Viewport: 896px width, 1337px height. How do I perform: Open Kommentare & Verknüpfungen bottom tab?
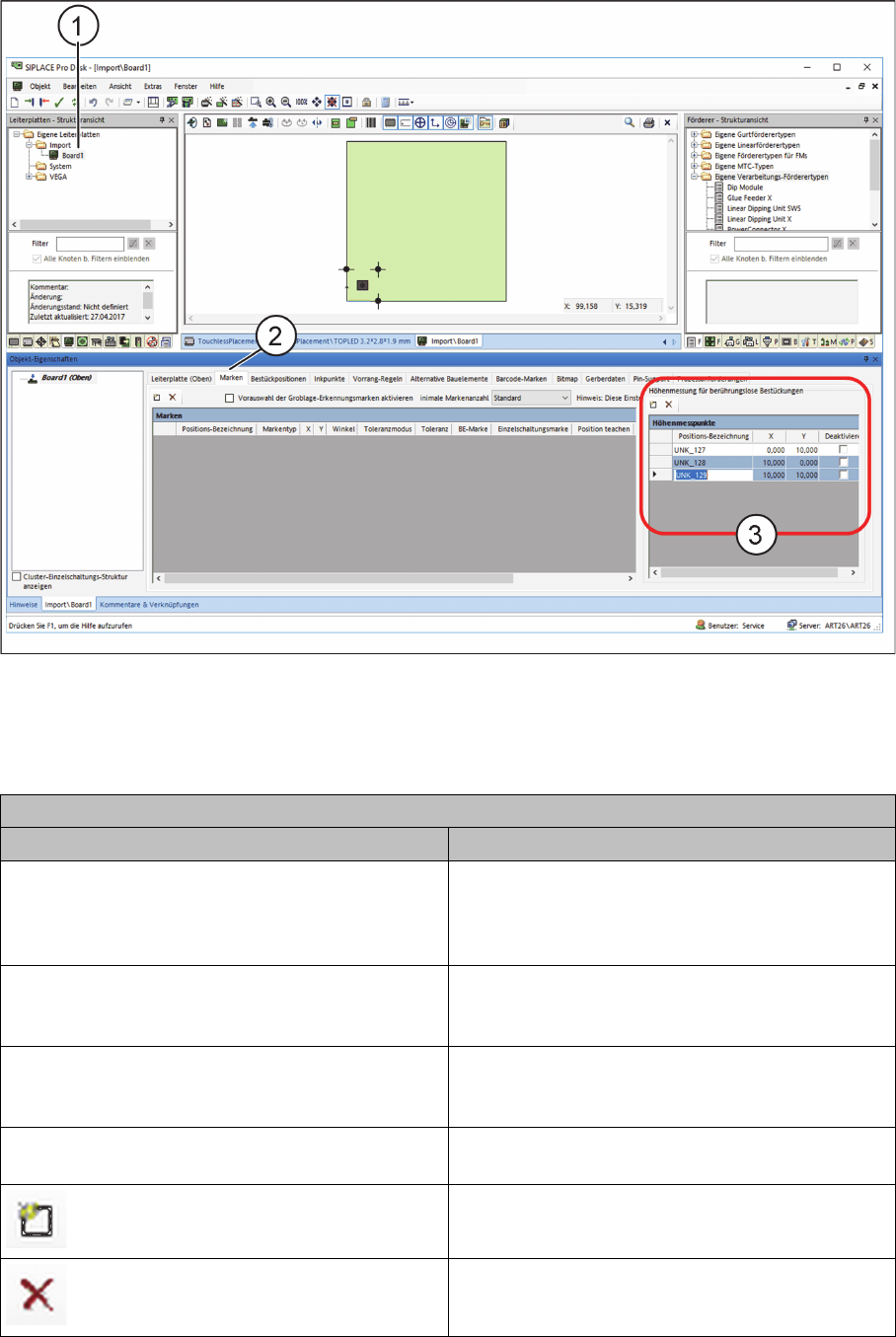tap(149, 605)
